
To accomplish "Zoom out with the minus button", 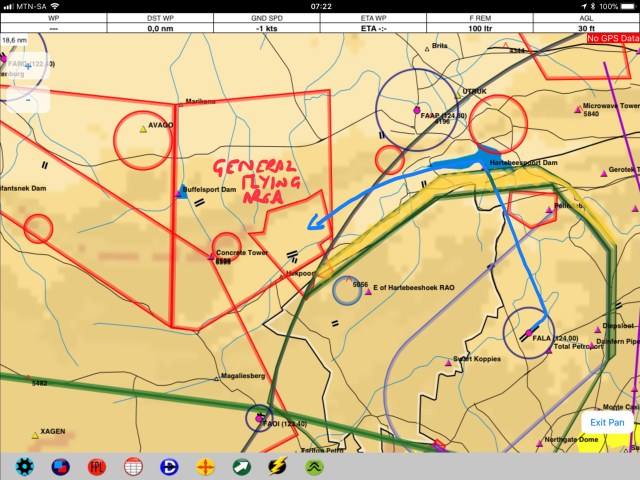I will [28, 100].
